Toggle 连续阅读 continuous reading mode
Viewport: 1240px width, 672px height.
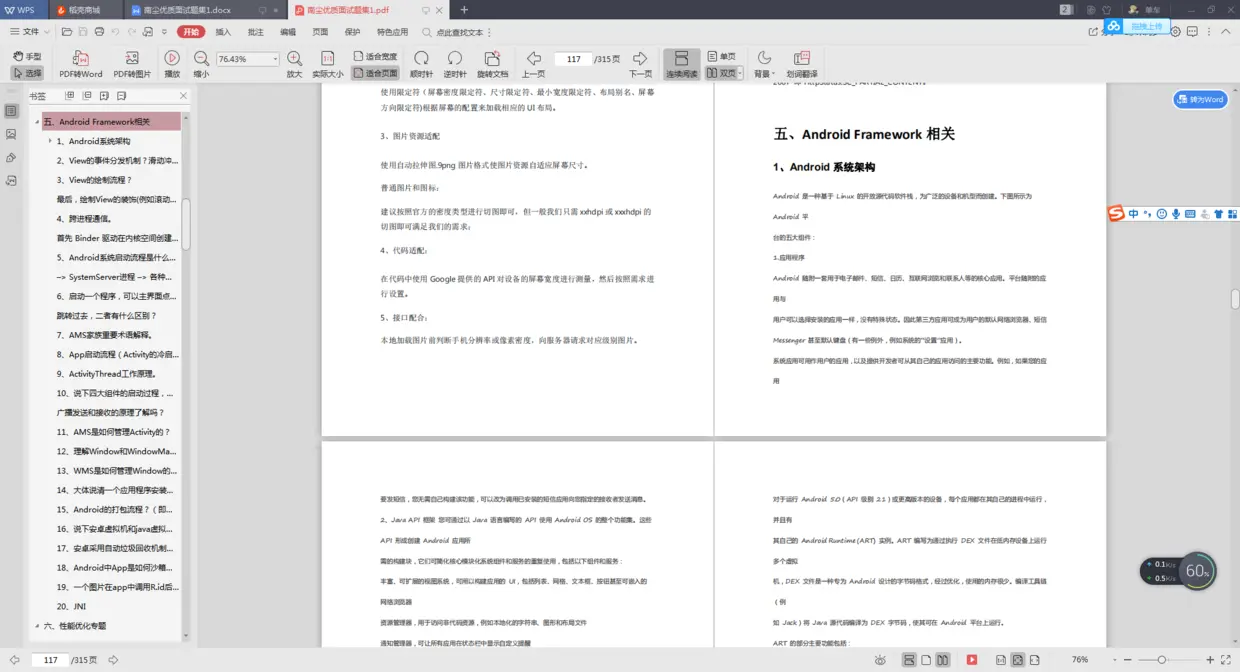point(681,64)
